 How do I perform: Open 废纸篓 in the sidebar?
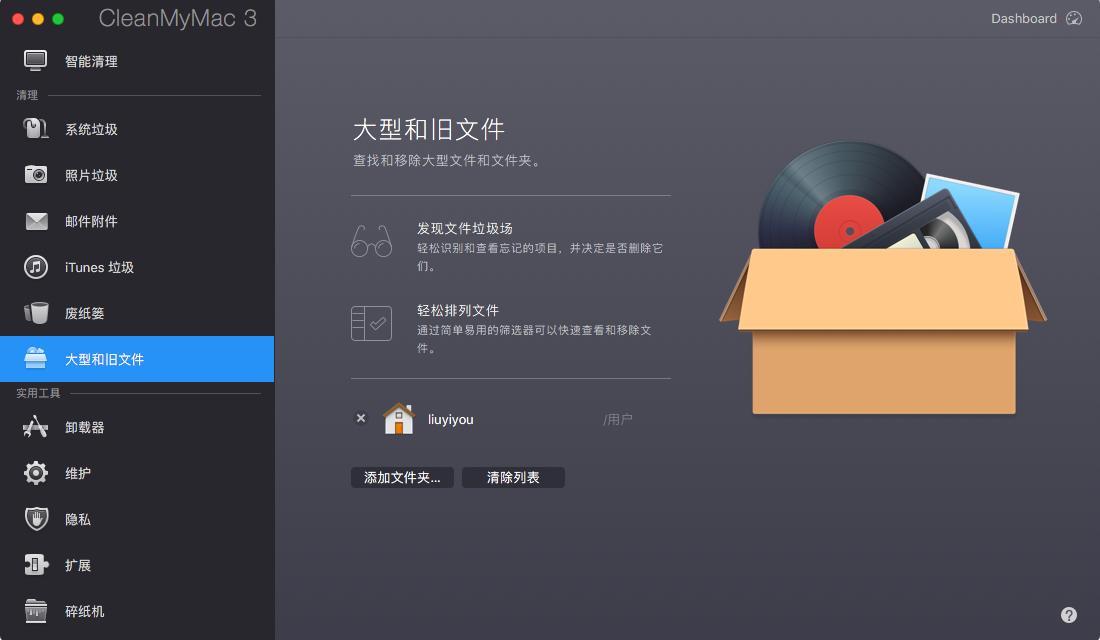click(137, 313)
